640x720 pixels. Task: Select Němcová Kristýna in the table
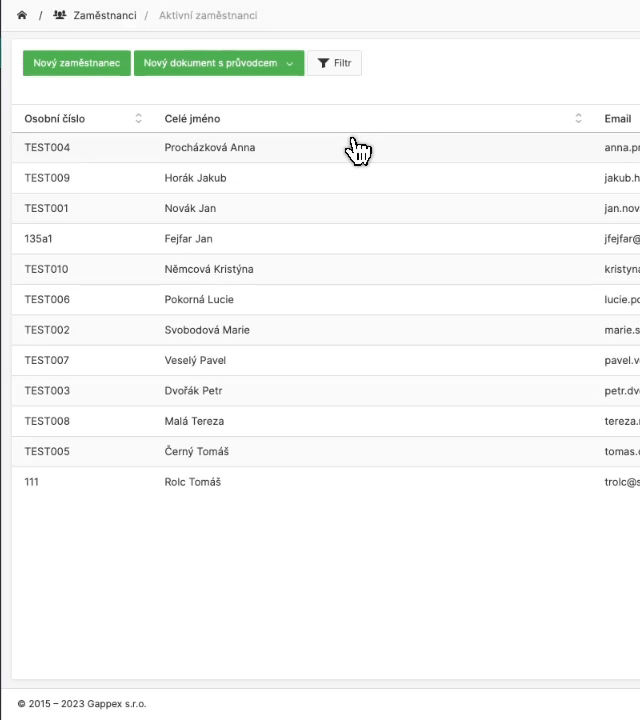[x=208, y=269]
